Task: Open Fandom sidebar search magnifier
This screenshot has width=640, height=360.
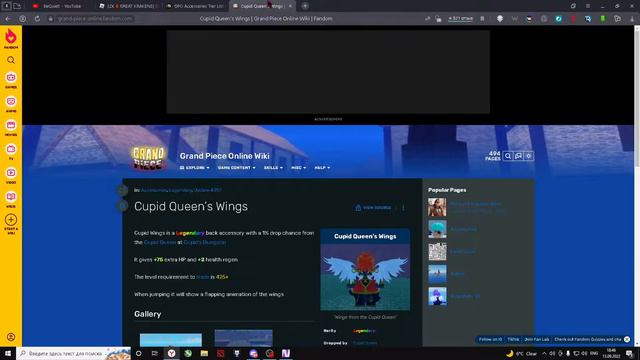Action: tap(11, 60)
